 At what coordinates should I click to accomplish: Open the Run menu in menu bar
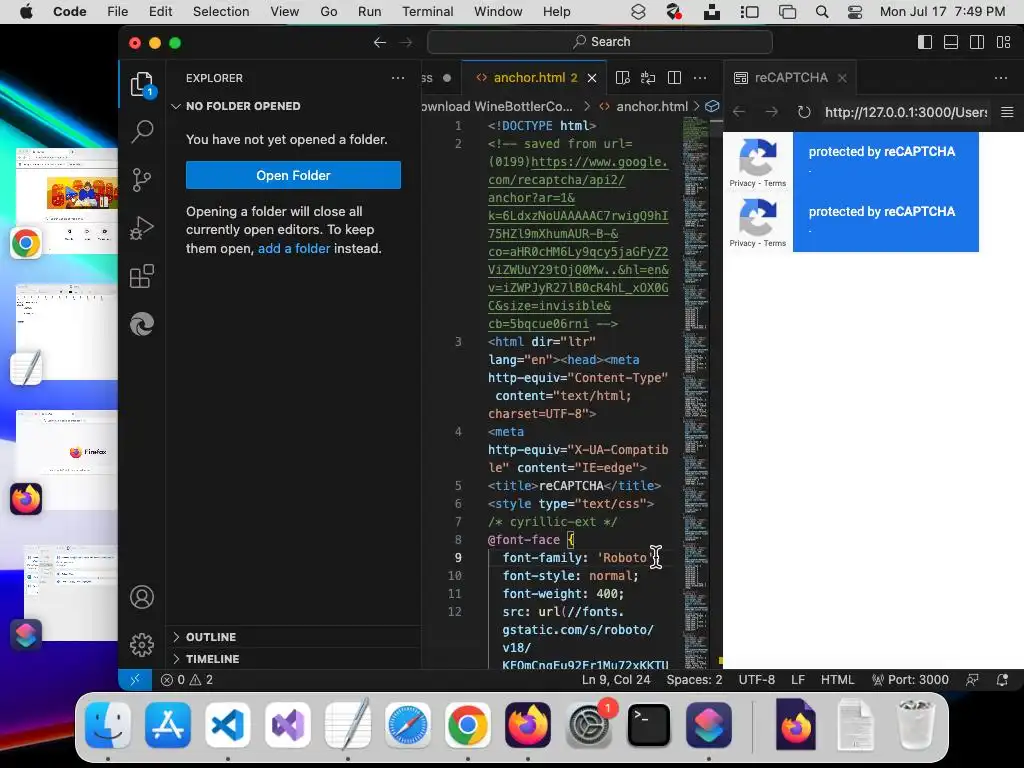click(x=369, y=12)
